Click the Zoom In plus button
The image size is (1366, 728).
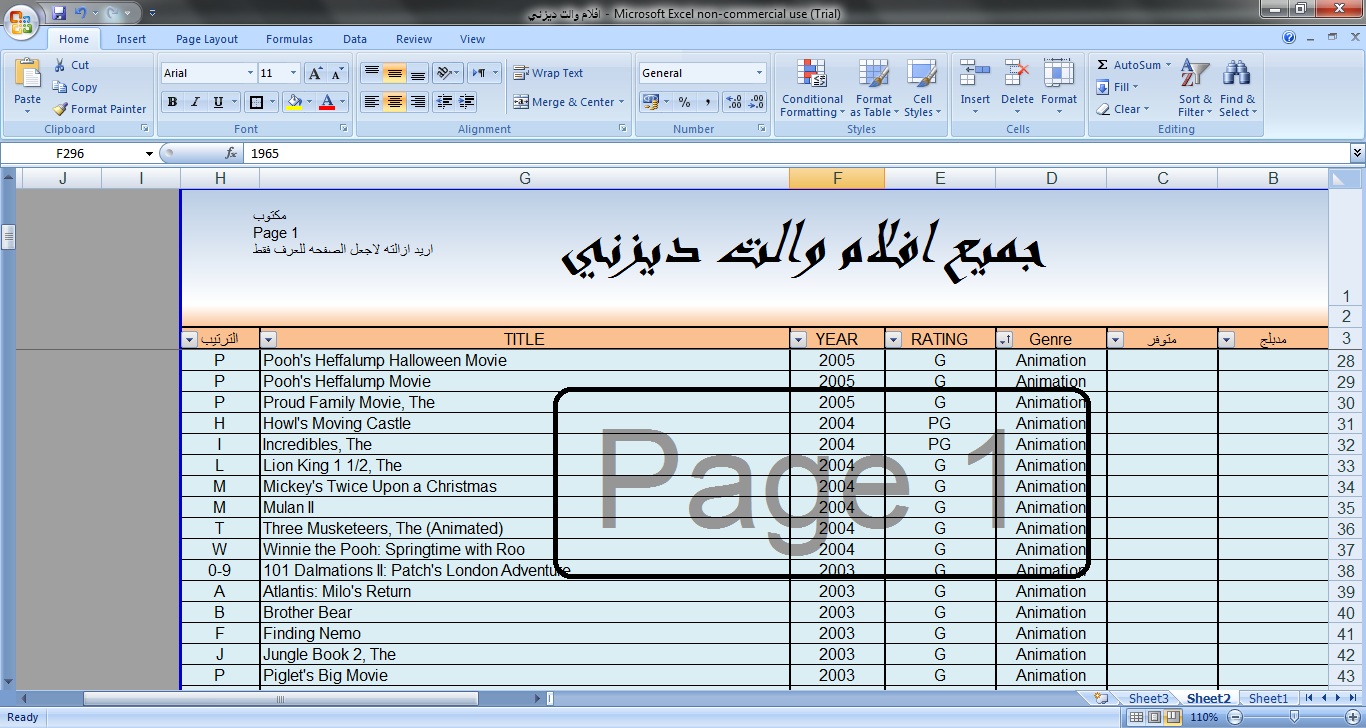(x=1352, y=717)
